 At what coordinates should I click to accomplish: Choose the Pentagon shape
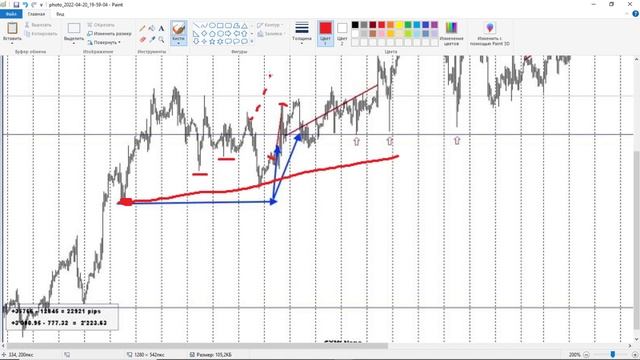212,33
